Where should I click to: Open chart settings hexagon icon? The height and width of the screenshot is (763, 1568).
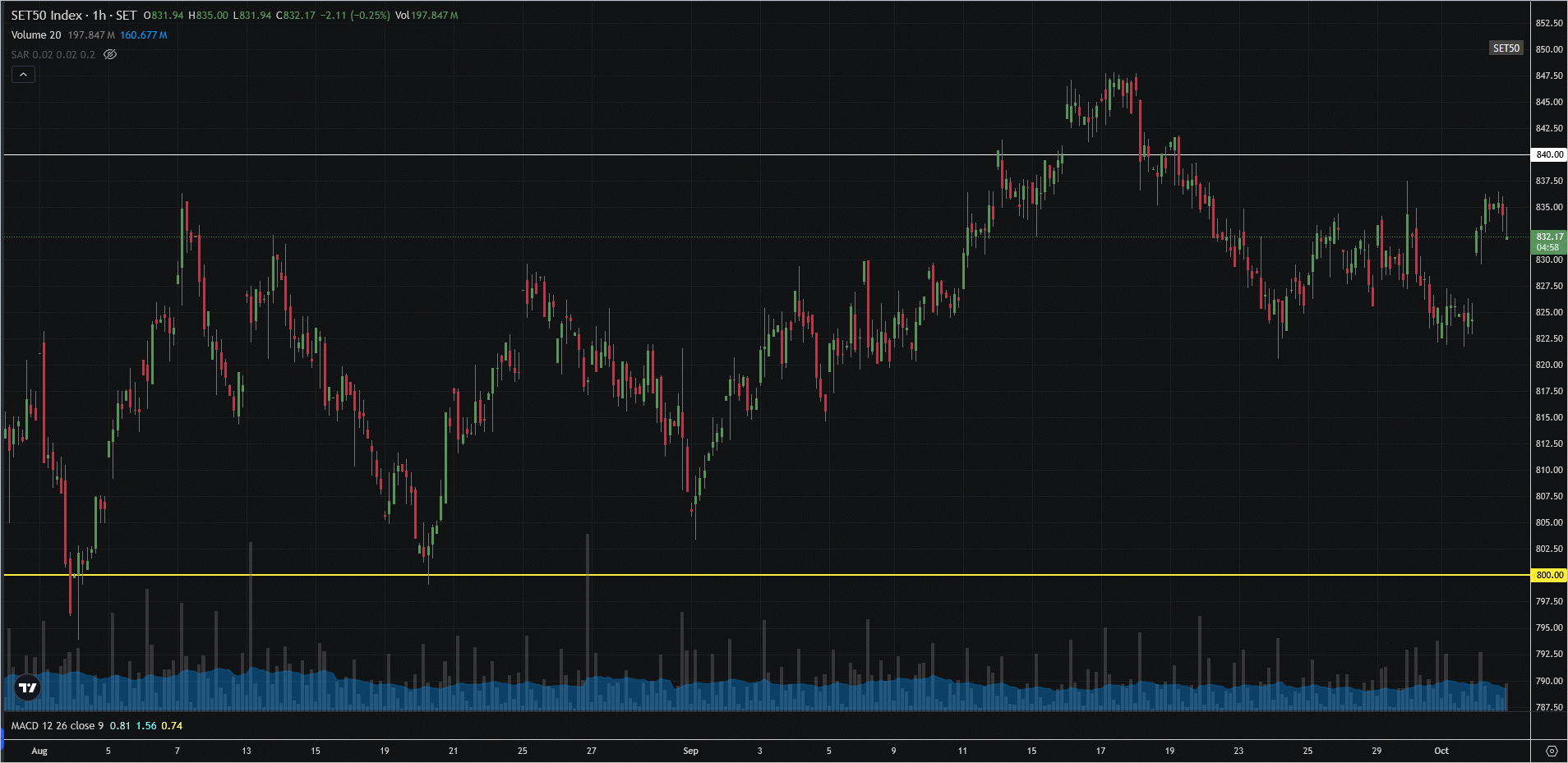(x=1552, y=751)
